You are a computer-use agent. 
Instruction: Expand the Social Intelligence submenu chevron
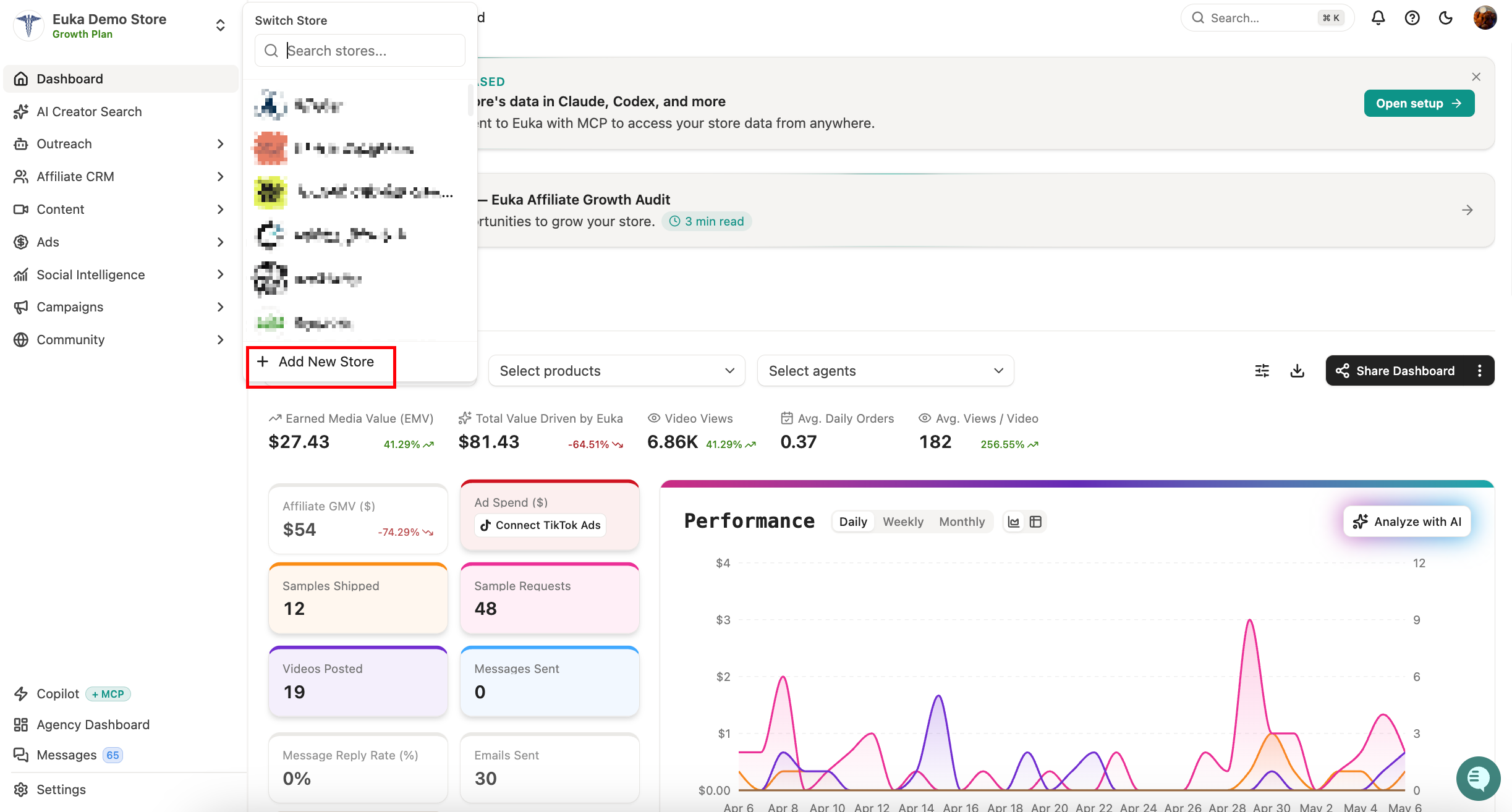221,275
